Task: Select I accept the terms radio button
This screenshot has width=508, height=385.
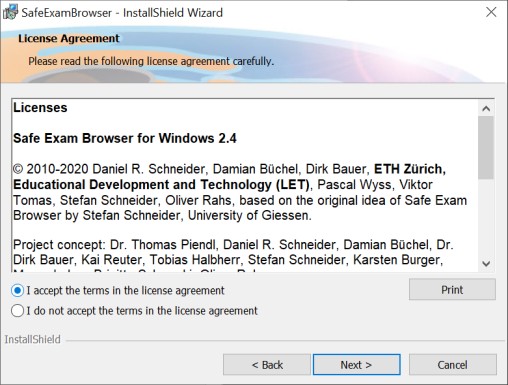Action: pos(17,291)
